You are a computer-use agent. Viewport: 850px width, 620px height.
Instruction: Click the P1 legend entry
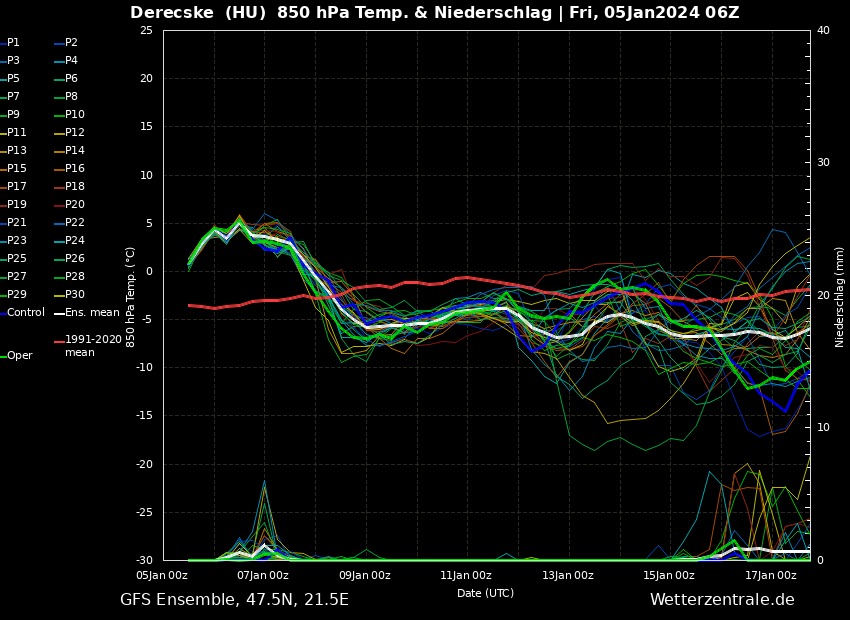pos(13,43)
